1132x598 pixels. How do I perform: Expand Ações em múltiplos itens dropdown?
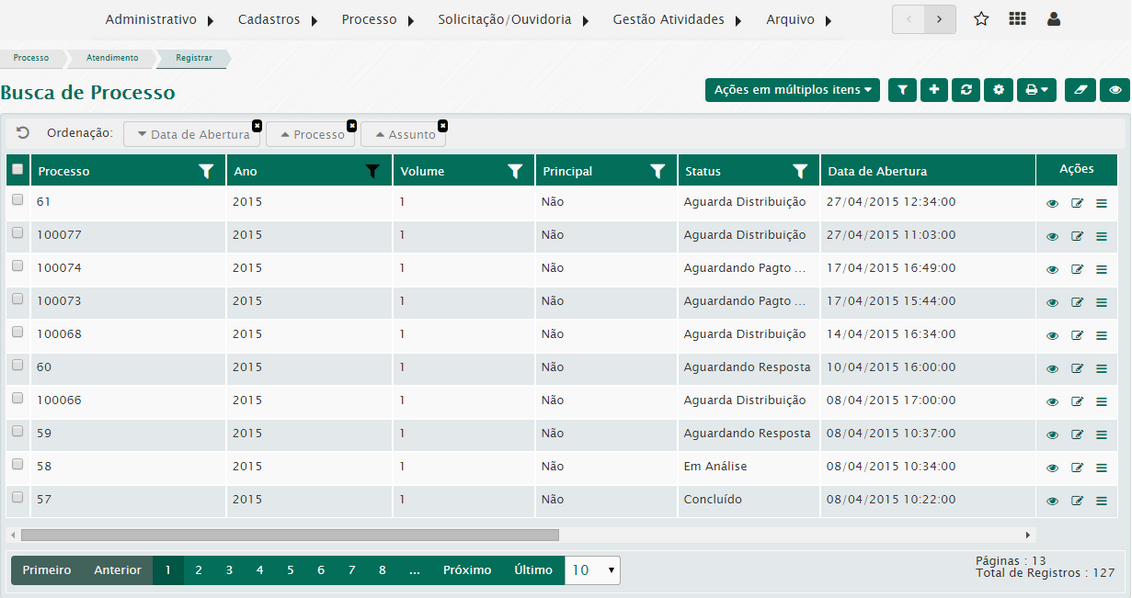(792, 90)
